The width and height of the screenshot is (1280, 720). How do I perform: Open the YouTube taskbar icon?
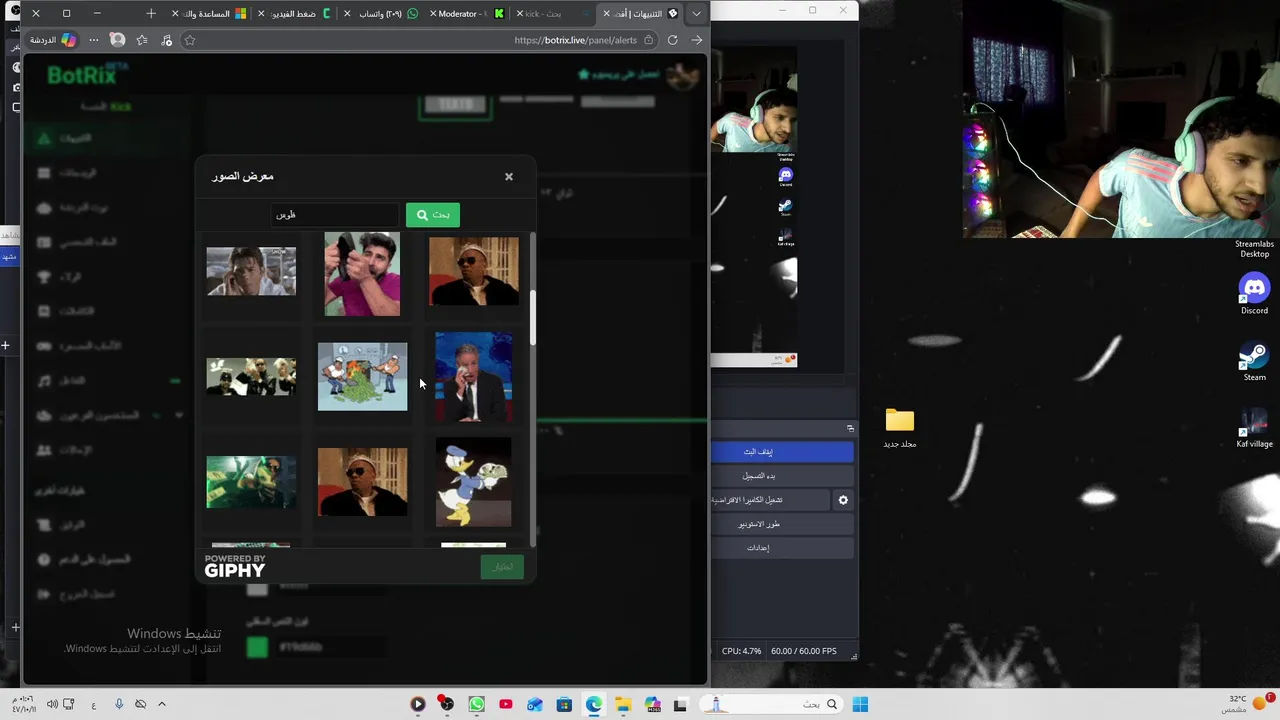(x=505, y=704)
